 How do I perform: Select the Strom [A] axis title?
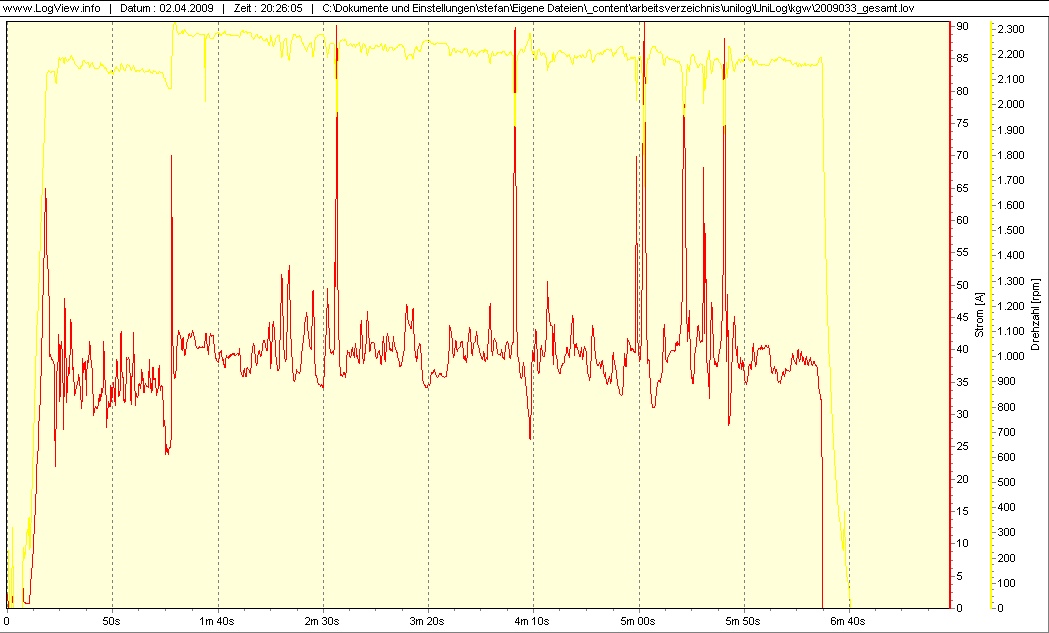[x=980, y=315]
